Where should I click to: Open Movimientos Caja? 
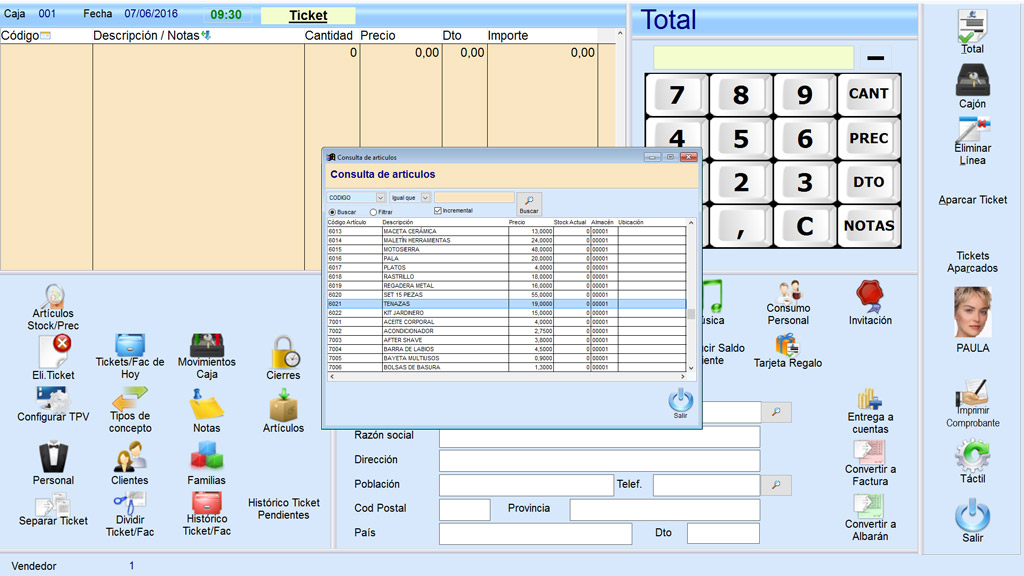[x=206, y=345]
